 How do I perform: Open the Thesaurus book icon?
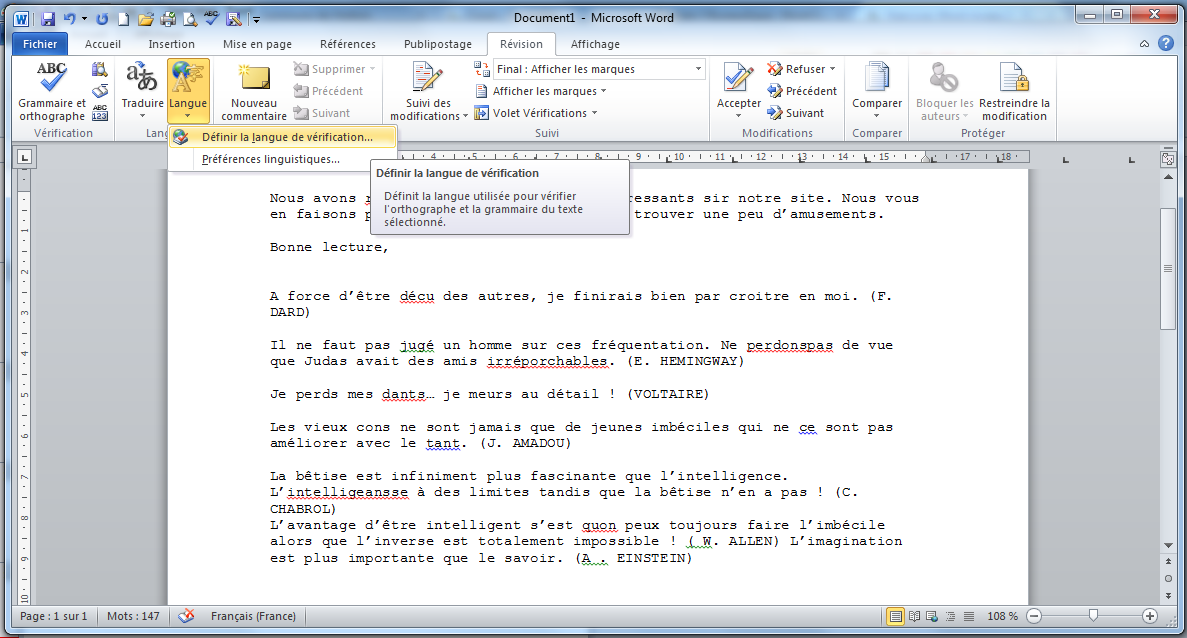[99, 92]
